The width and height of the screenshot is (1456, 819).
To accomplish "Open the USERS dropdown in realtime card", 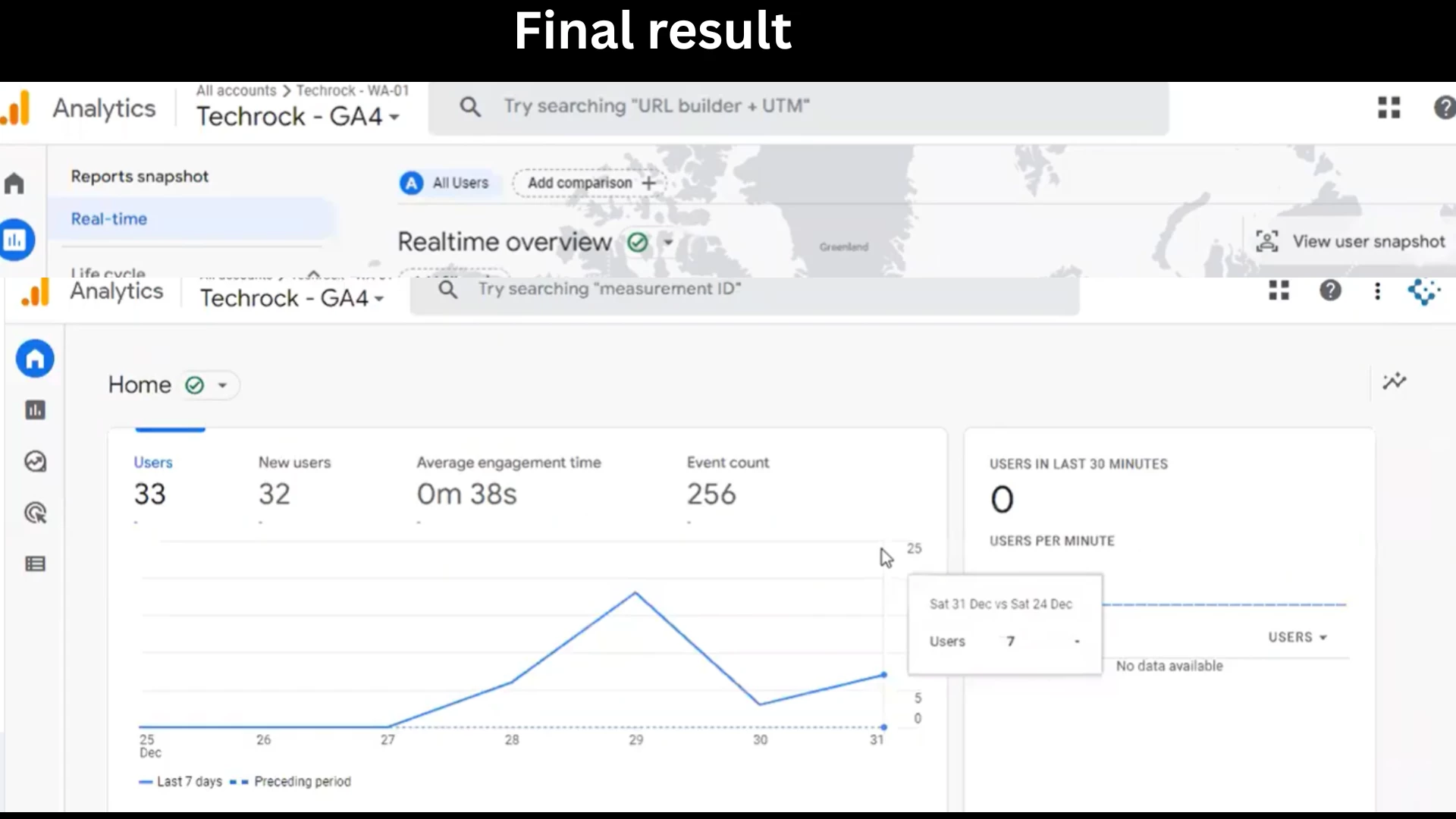I will (1298, 637).
